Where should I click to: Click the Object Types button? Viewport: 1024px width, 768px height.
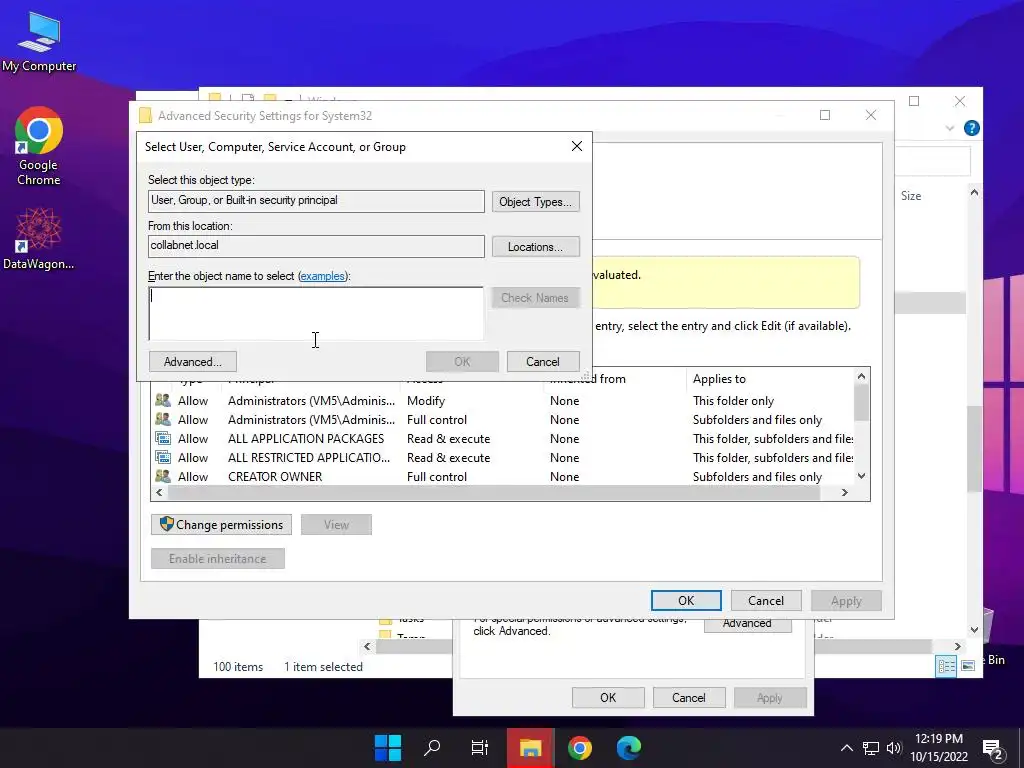click(x=536, y=202)
